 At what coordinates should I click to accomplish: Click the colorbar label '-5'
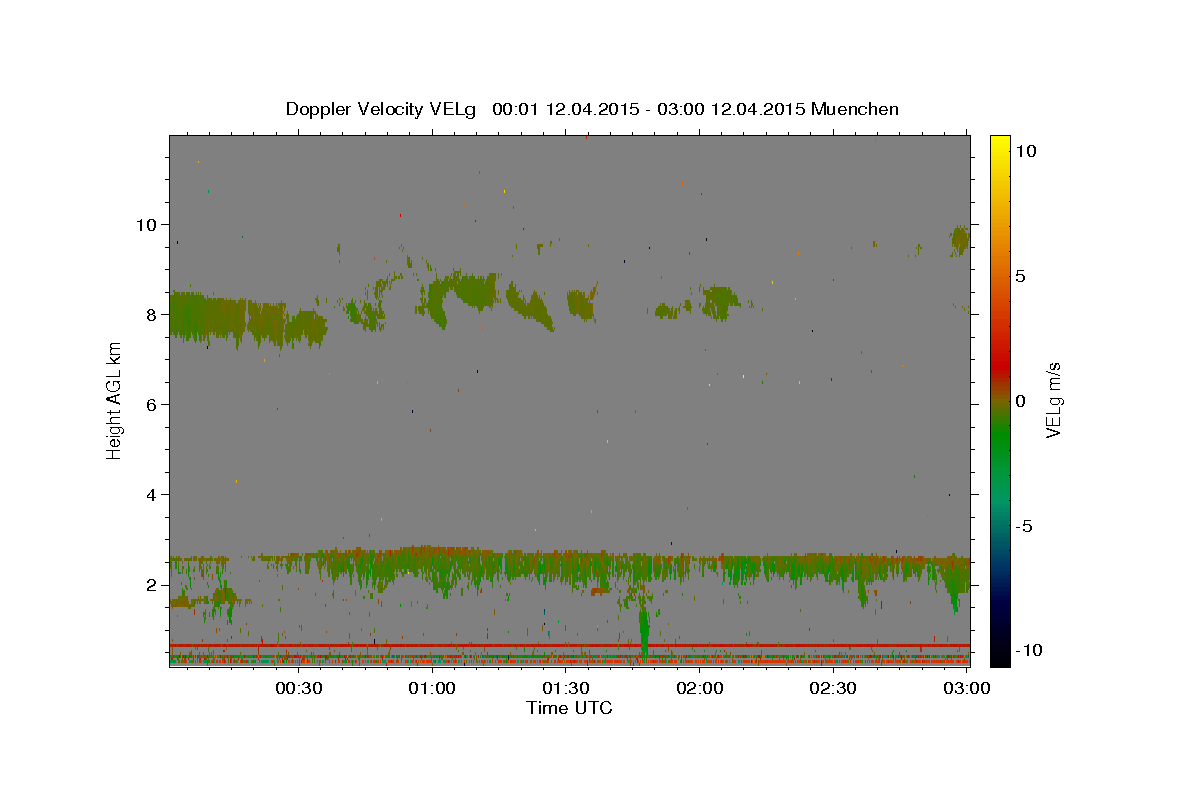(1022, 526)
